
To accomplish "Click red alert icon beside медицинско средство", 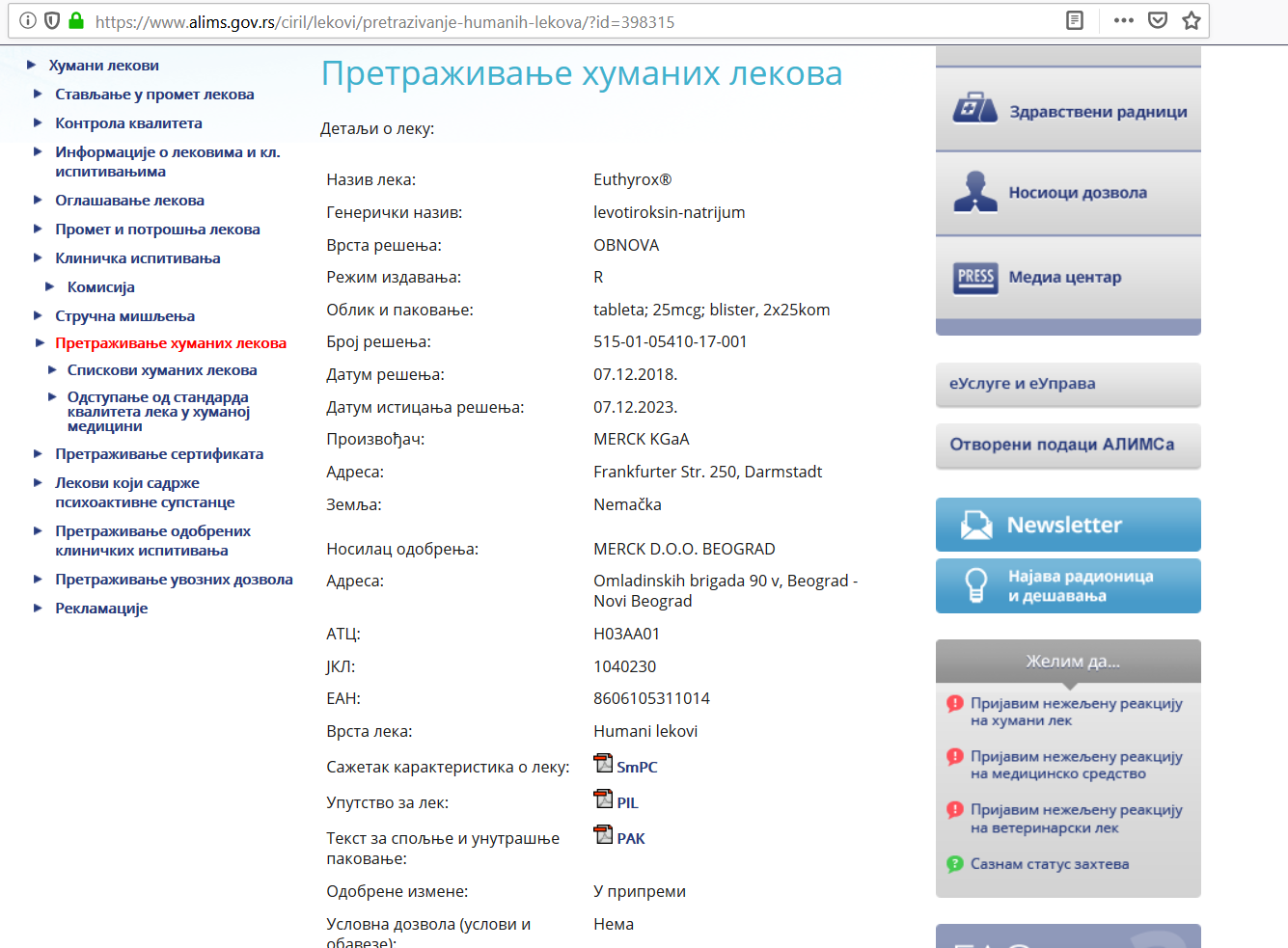I will click(x=955, y=756).
